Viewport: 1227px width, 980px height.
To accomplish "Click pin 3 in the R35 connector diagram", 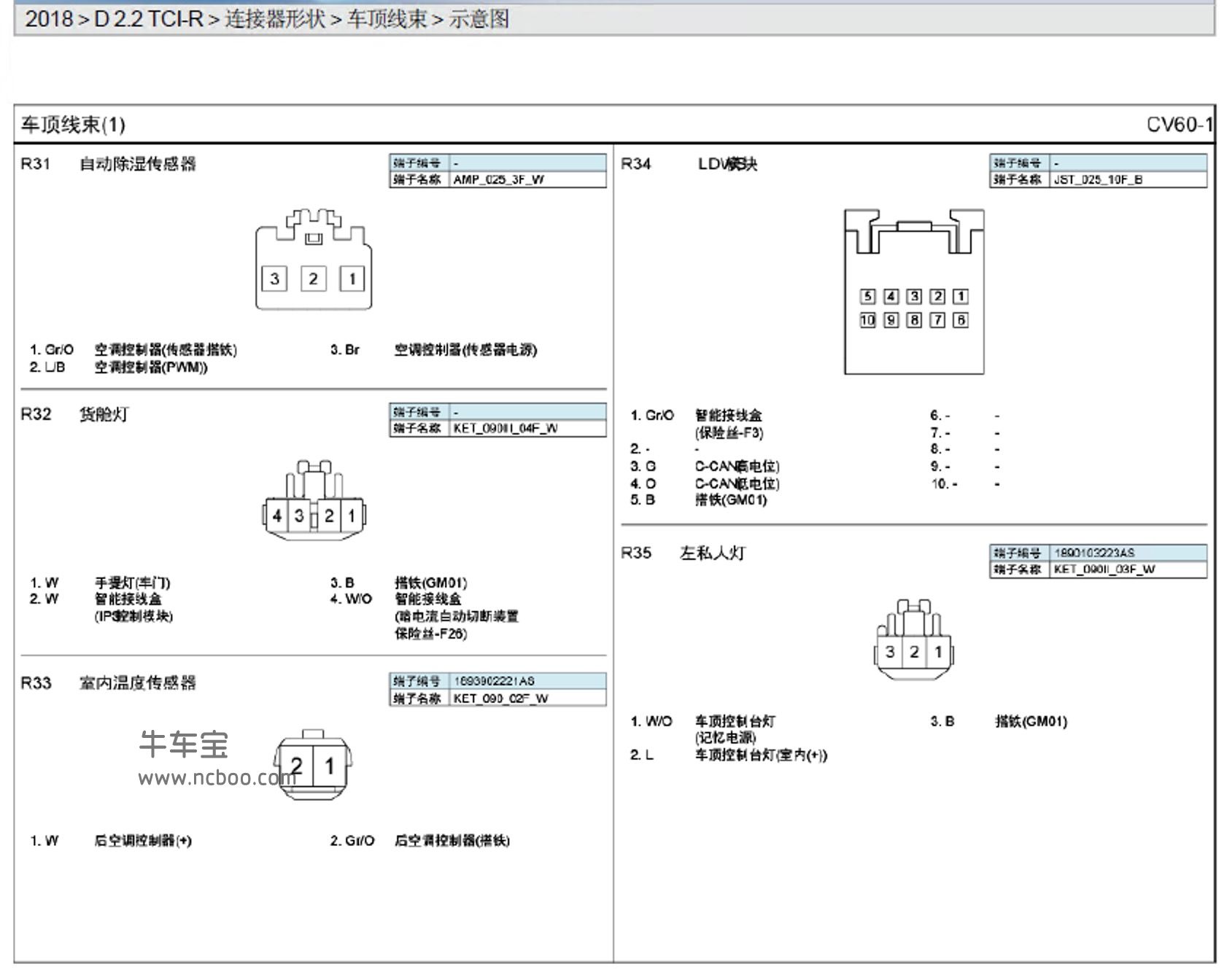I will [890, 652].
